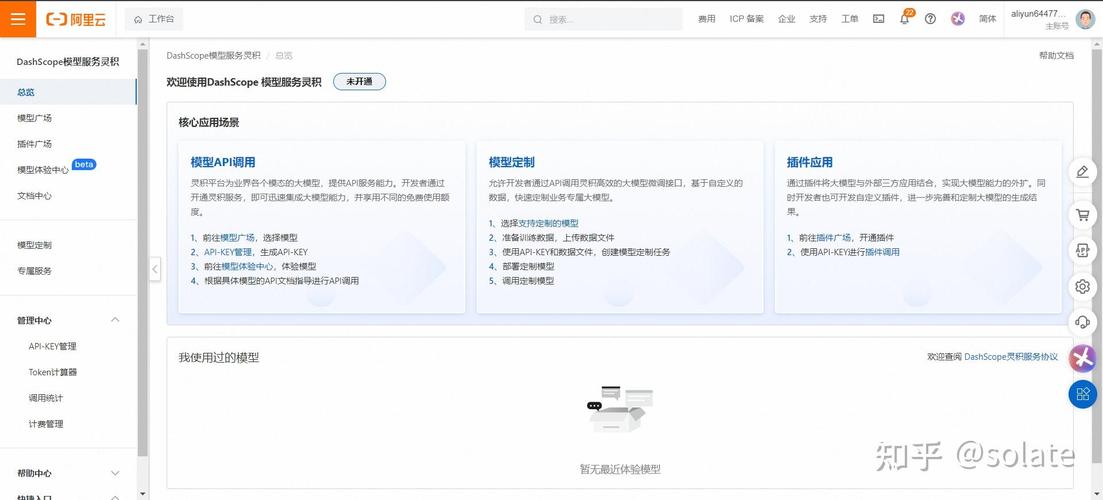
Task: Click the blue grid apps floating button
Action: click(x=1083, y=394)
